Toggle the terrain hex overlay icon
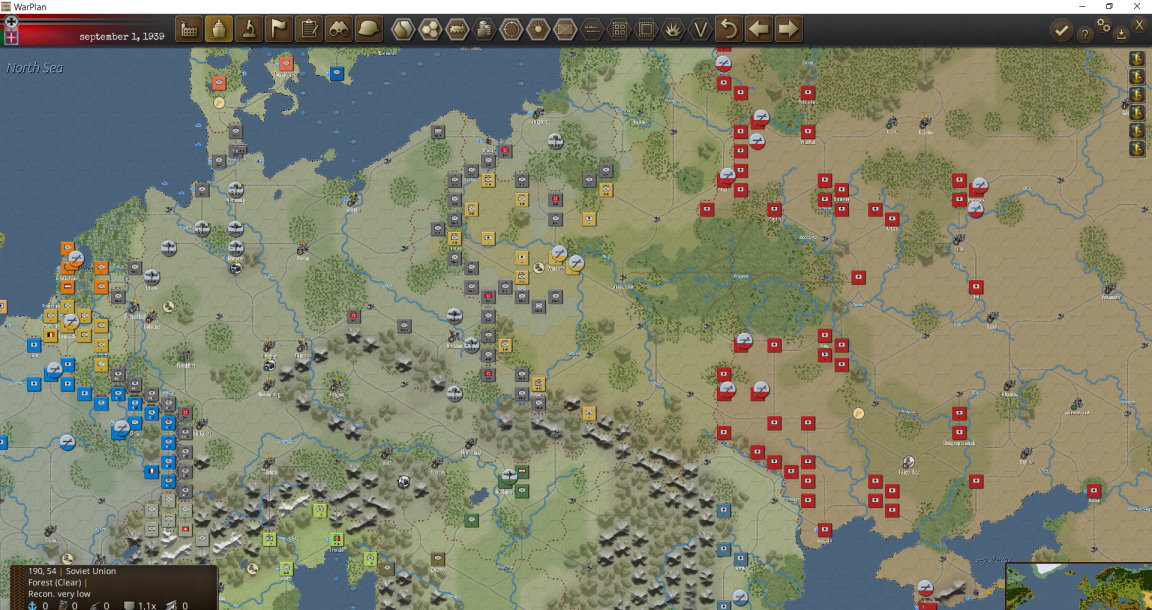Image resolution: width=1152 pixels, height=610 pixels. click(403, 29)
